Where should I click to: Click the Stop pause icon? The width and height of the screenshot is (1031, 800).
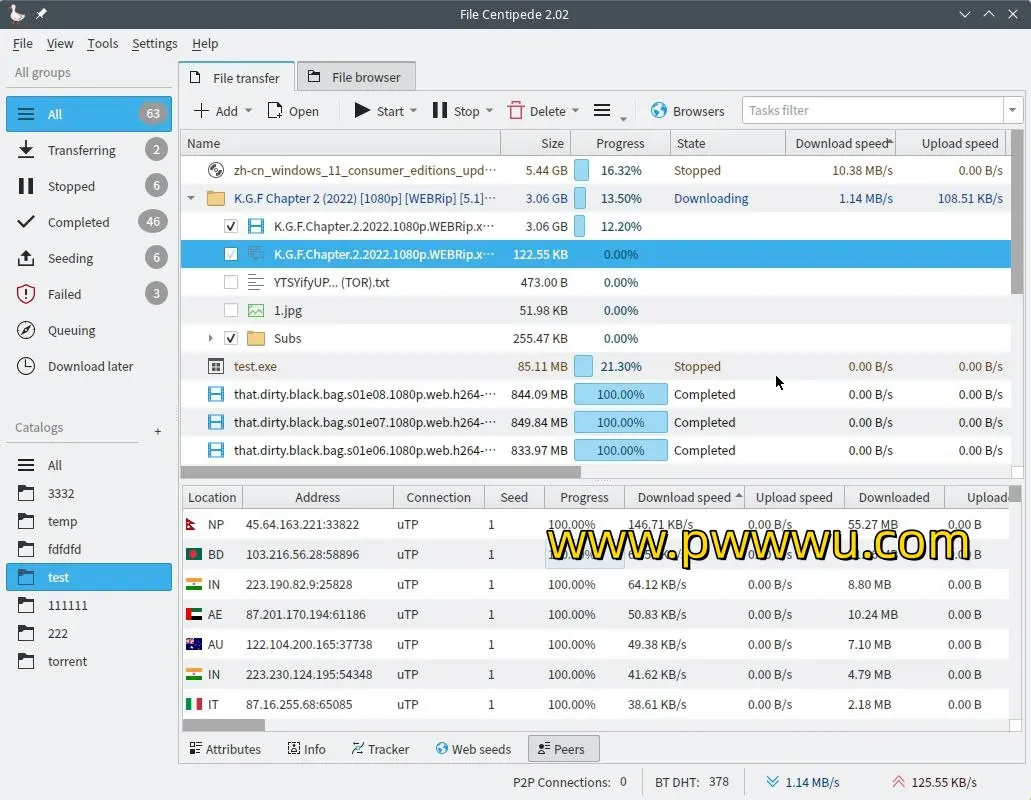[440, 111]
